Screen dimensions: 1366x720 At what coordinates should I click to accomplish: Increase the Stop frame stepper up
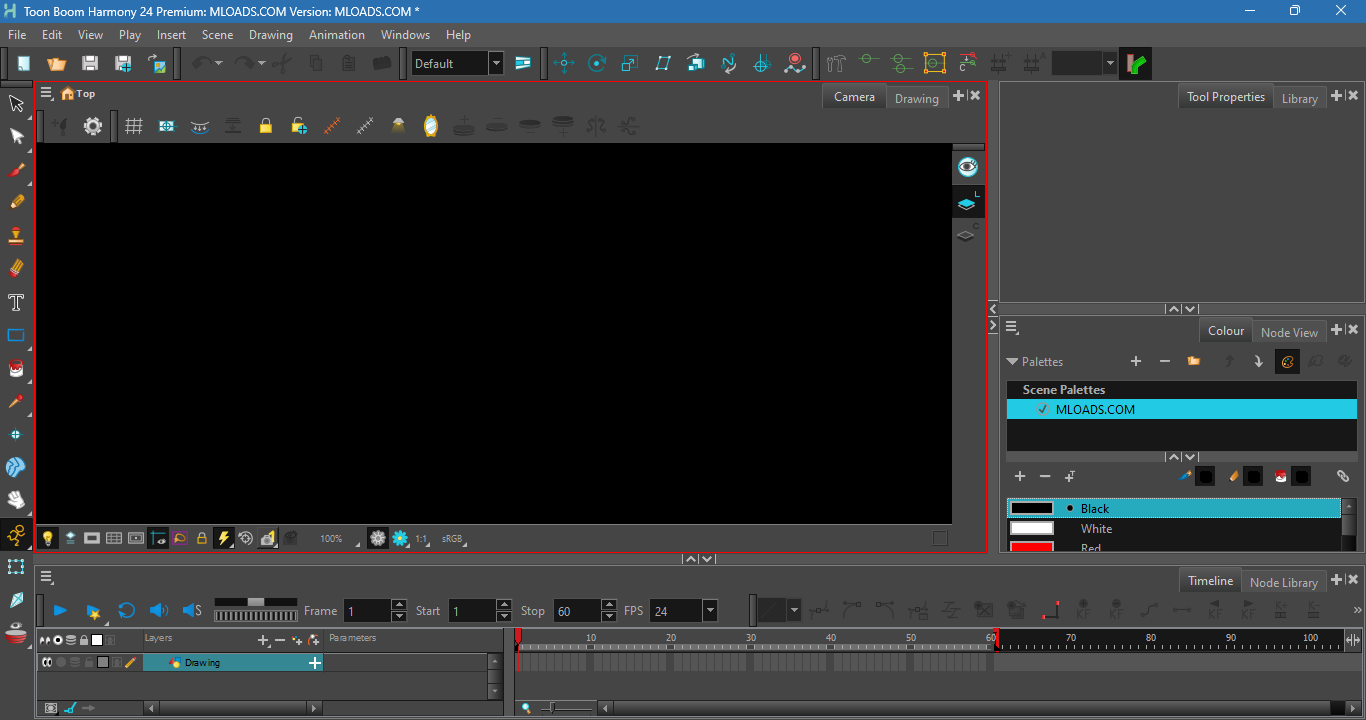point(608,605)
